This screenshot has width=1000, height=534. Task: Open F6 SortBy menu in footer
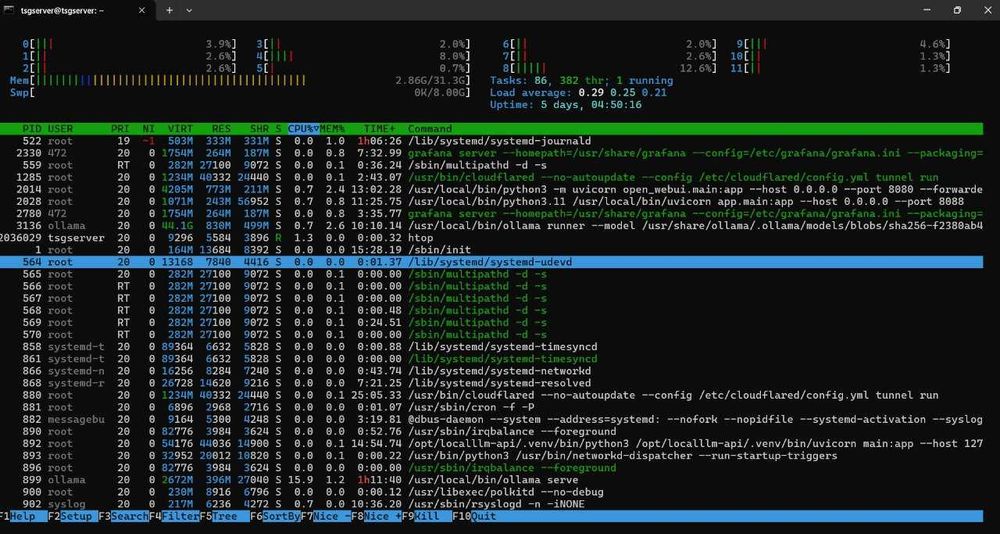pos(275,516)
